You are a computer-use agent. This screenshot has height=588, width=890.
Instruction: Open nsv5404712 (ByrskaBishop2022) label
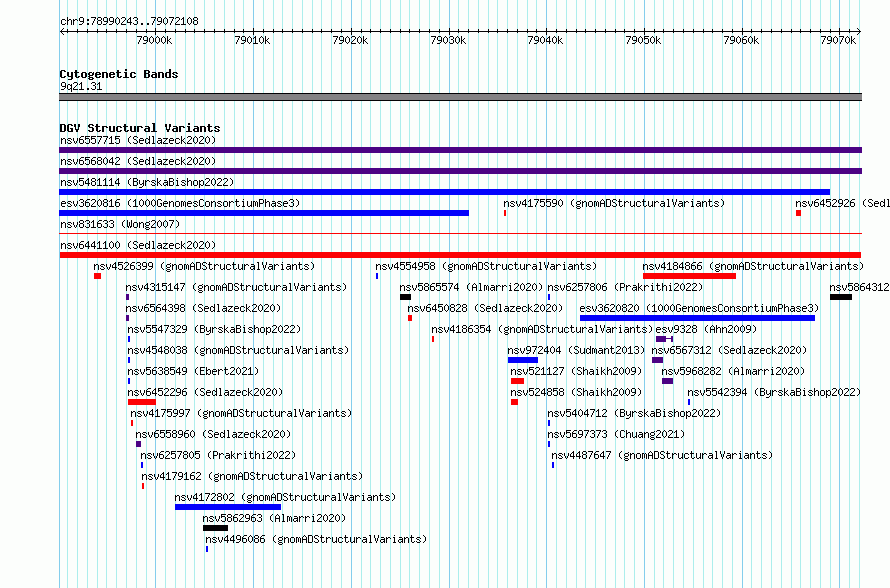pos(634,413)
